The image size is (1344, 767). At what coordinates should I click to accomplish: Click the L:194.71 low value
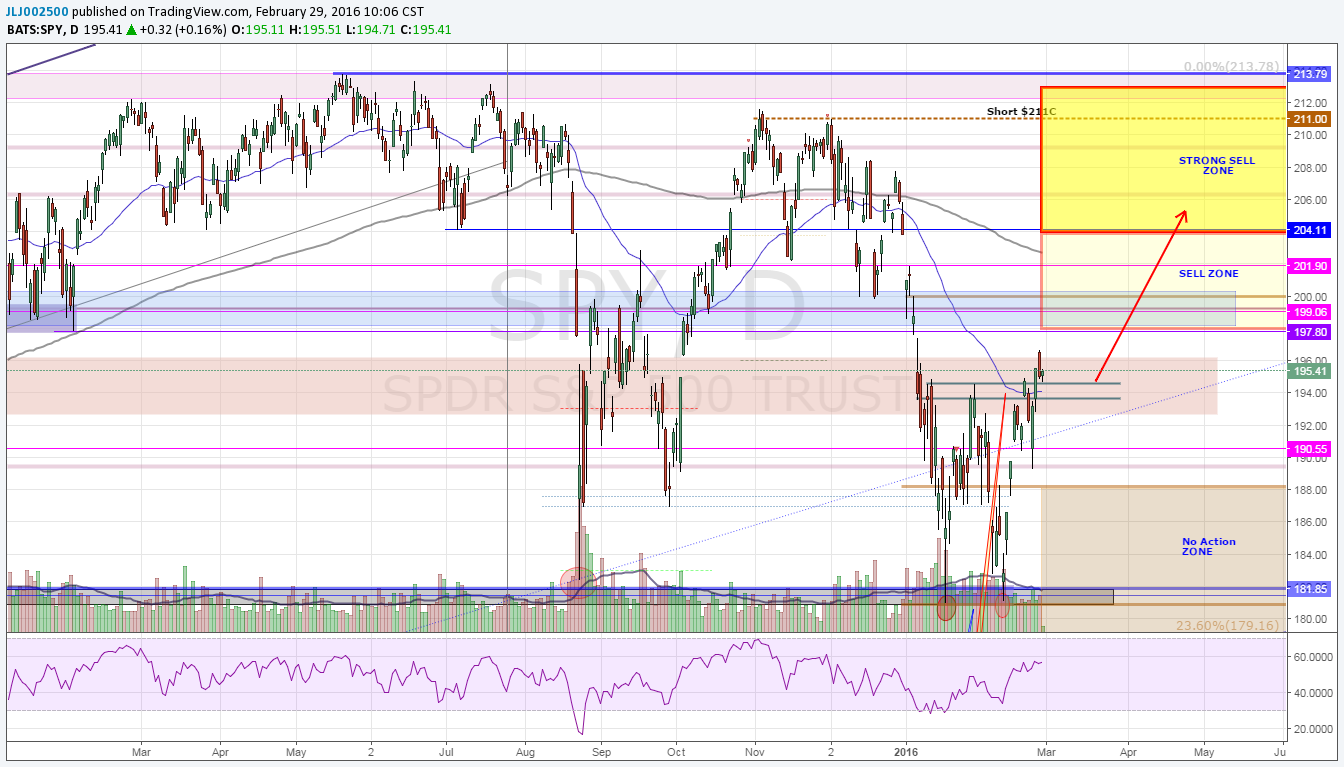369,30
